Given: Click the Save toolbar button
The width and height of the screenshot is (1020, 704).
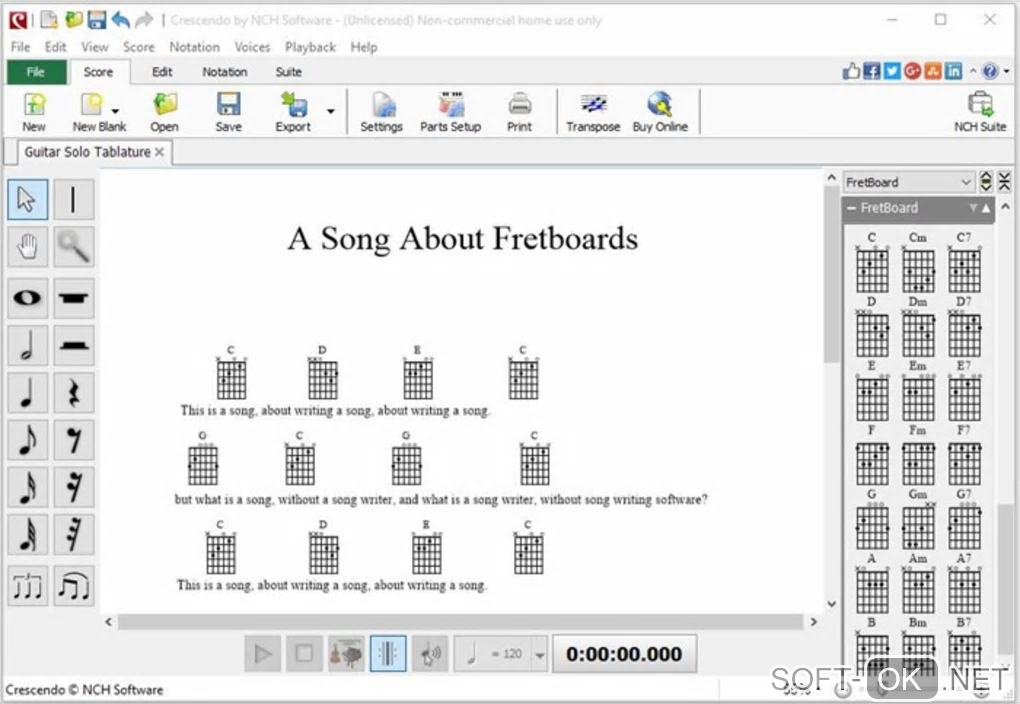Looking at the screenshot, I should point(228,112).
